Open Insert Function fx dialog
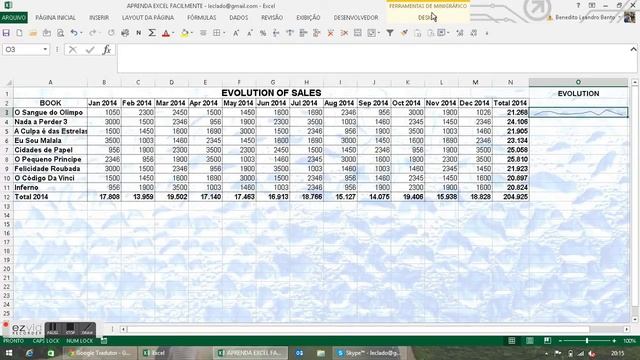Screen dimensions: 640x360 coord(107,50)
